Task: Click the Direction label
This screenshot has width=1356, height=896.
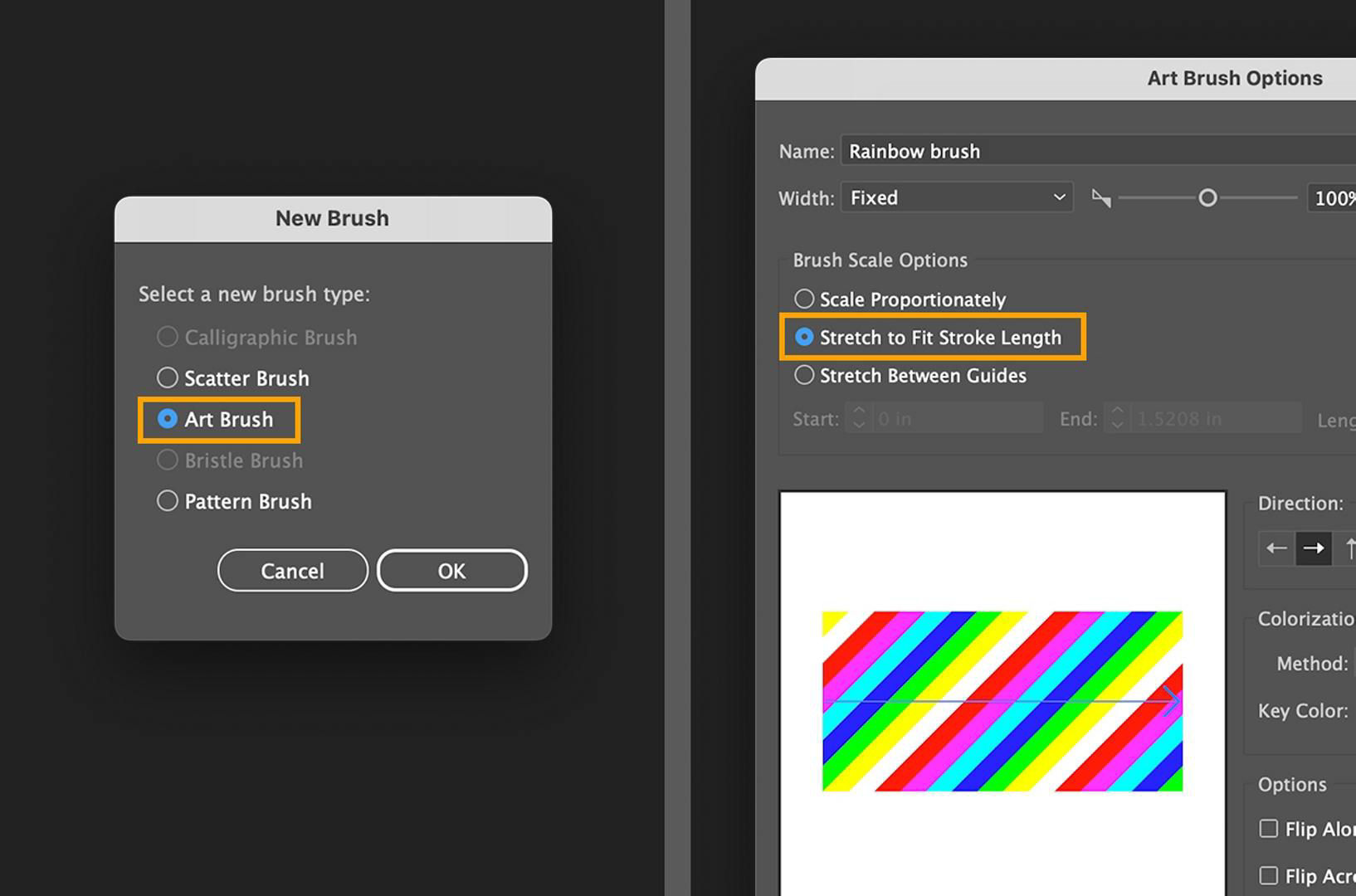Action: tap(1300, 504)
